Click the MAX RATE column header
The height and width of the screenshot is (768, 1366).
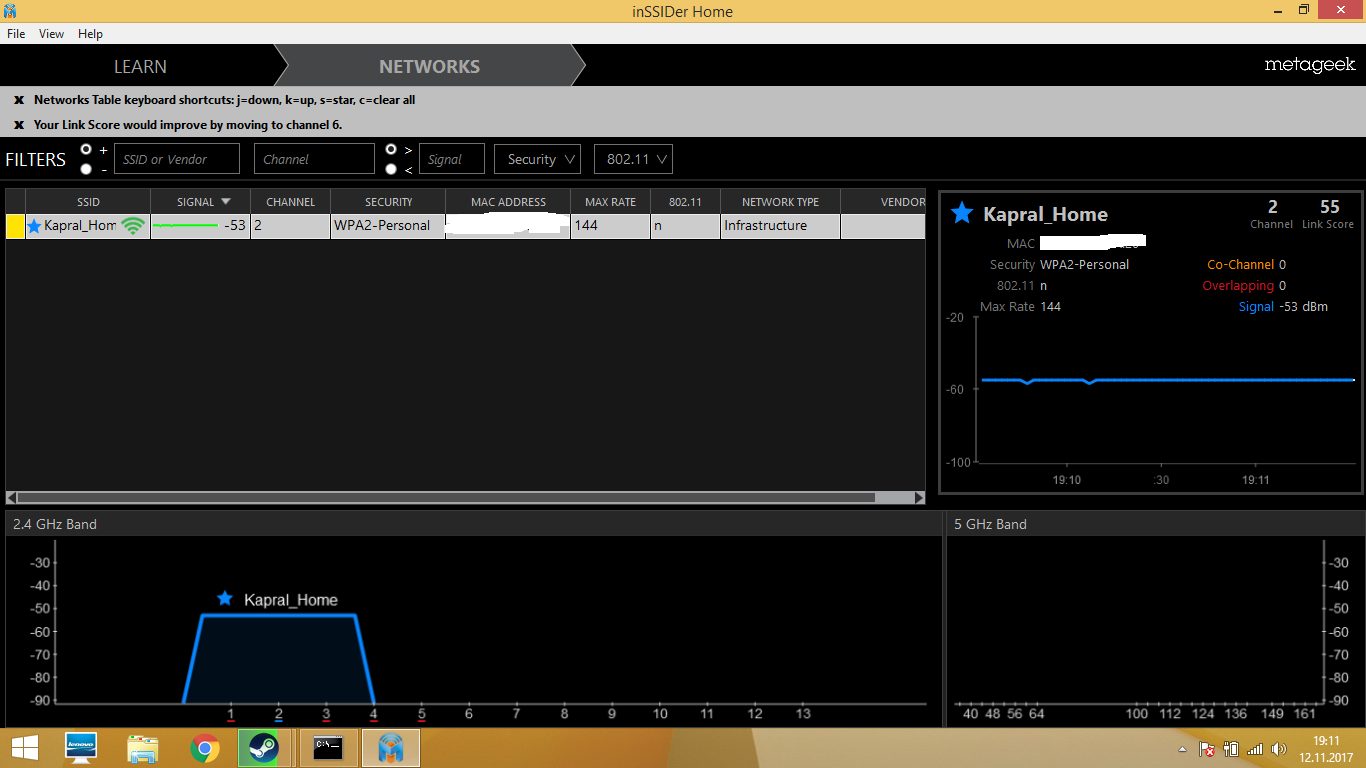tap(610, 202)
